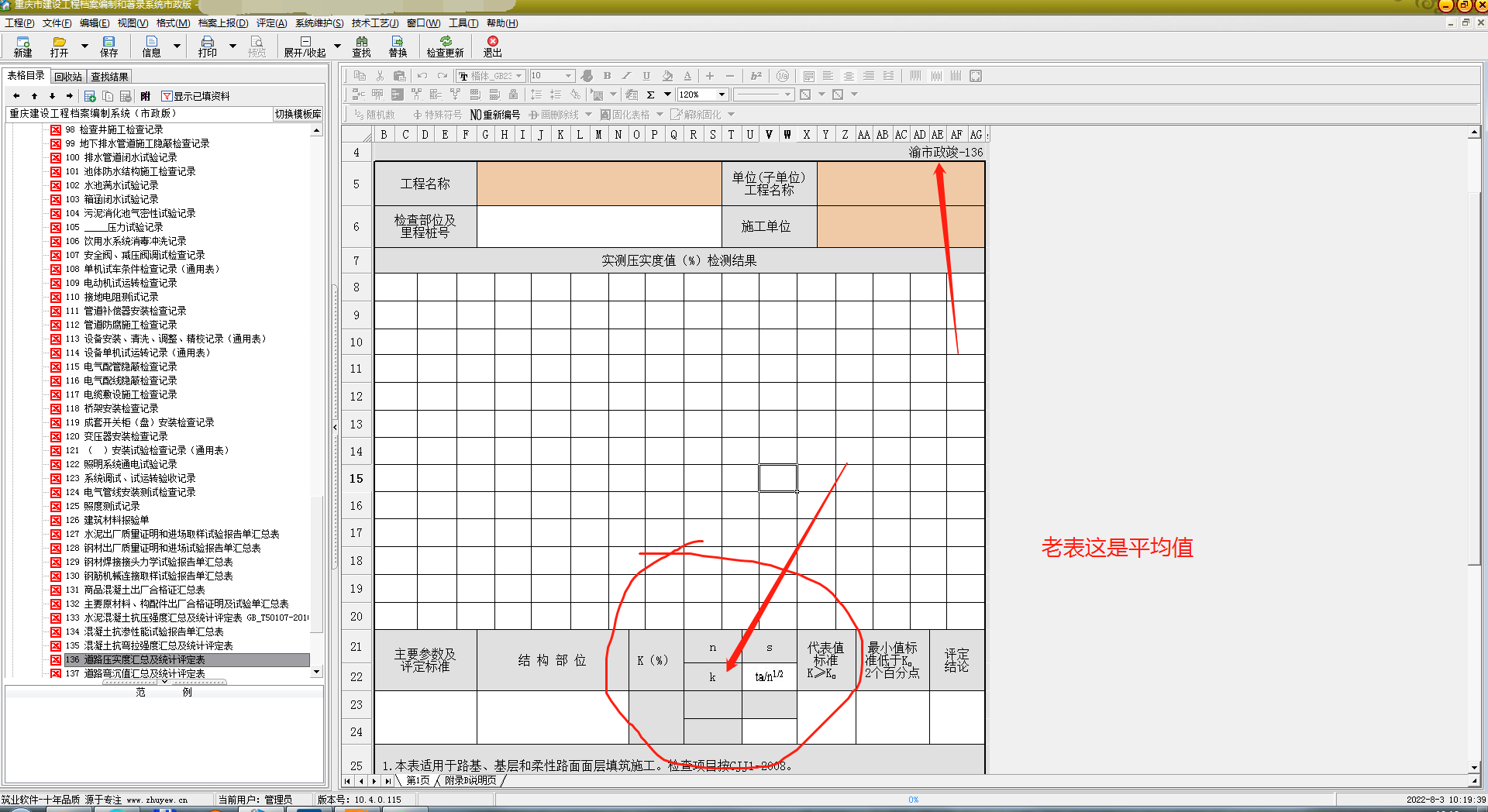Click column header V in the sheet
This screenshot has height=812, width=1488.
[x=769, y=135]
